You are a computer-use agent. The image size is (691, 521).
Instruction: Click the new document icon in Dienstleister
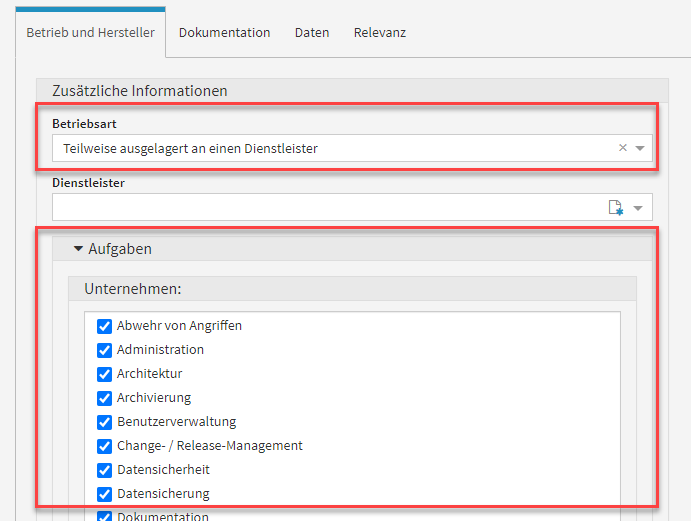(x=616, y=207)
